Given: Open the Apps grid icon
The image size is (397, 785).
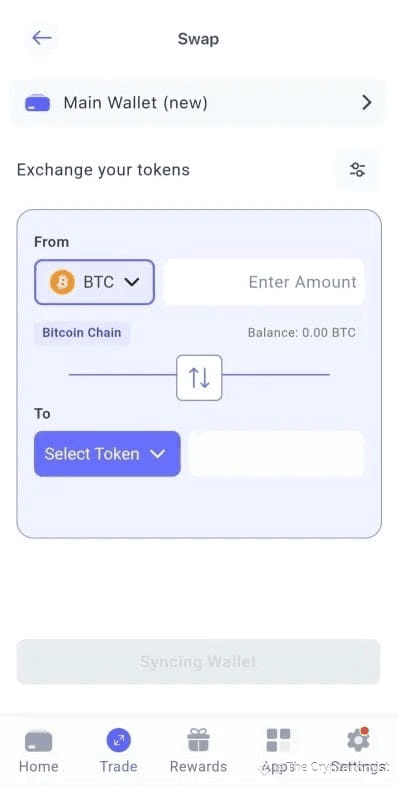Looking at the screenshot, I should [x=278, y=740].
